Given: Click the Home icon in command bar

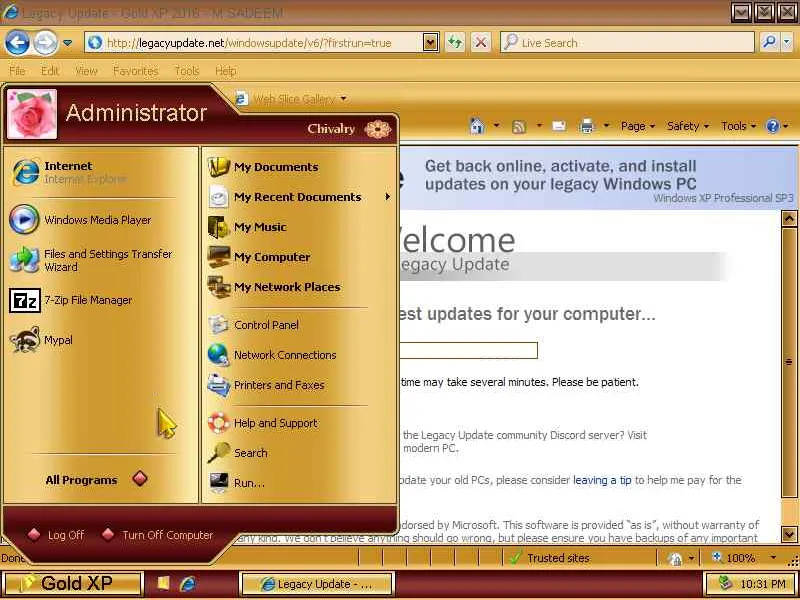Looking at the screenshot, I should (x=477, y=126).
